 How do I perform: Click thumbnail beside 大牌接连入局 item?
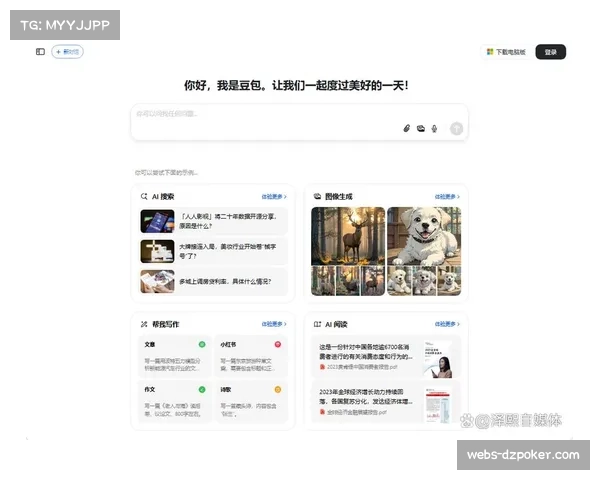(x=157, y=251)
